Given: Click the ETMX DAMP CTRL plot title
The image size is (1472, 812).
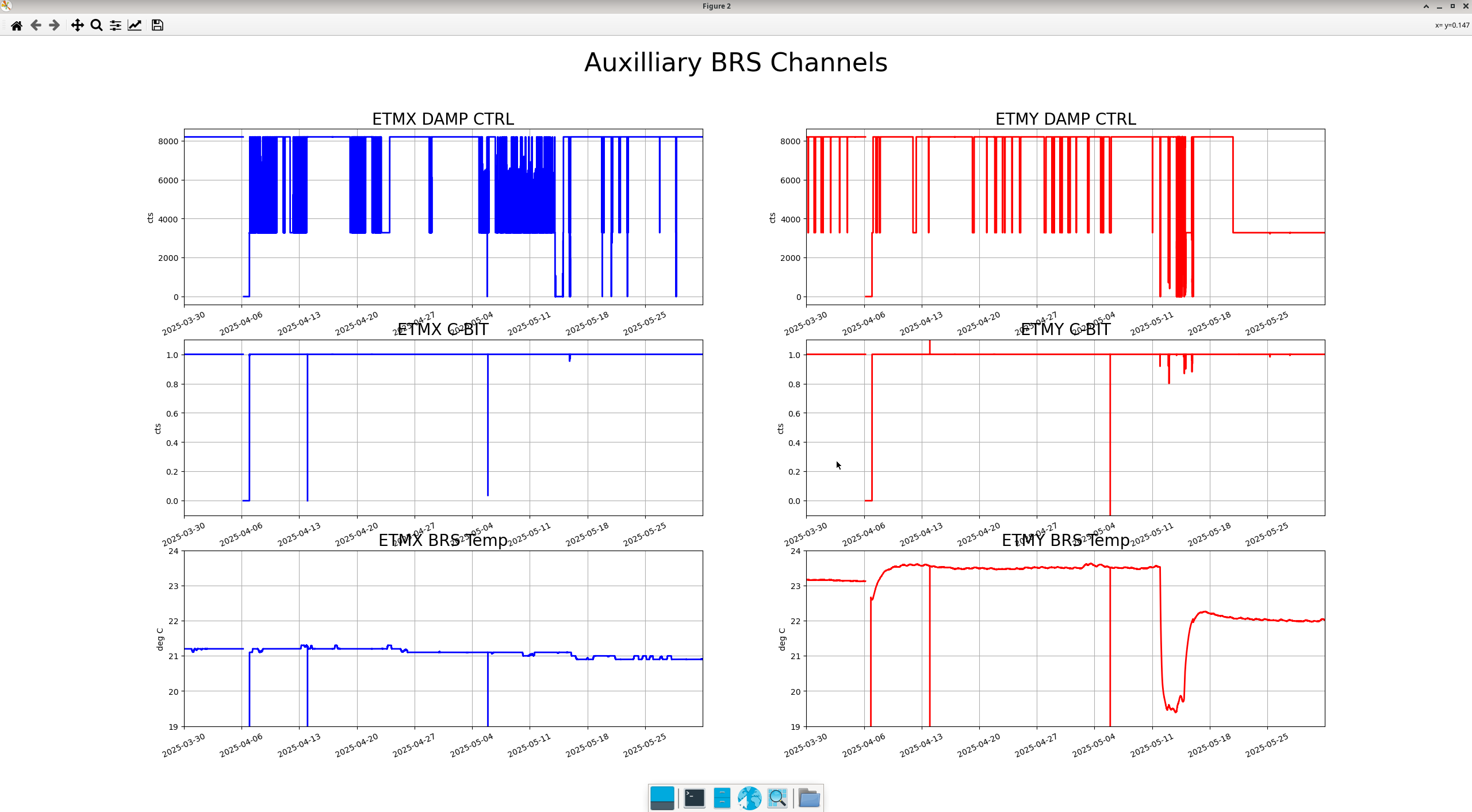Looking at the screenshot, I should 443,119.
